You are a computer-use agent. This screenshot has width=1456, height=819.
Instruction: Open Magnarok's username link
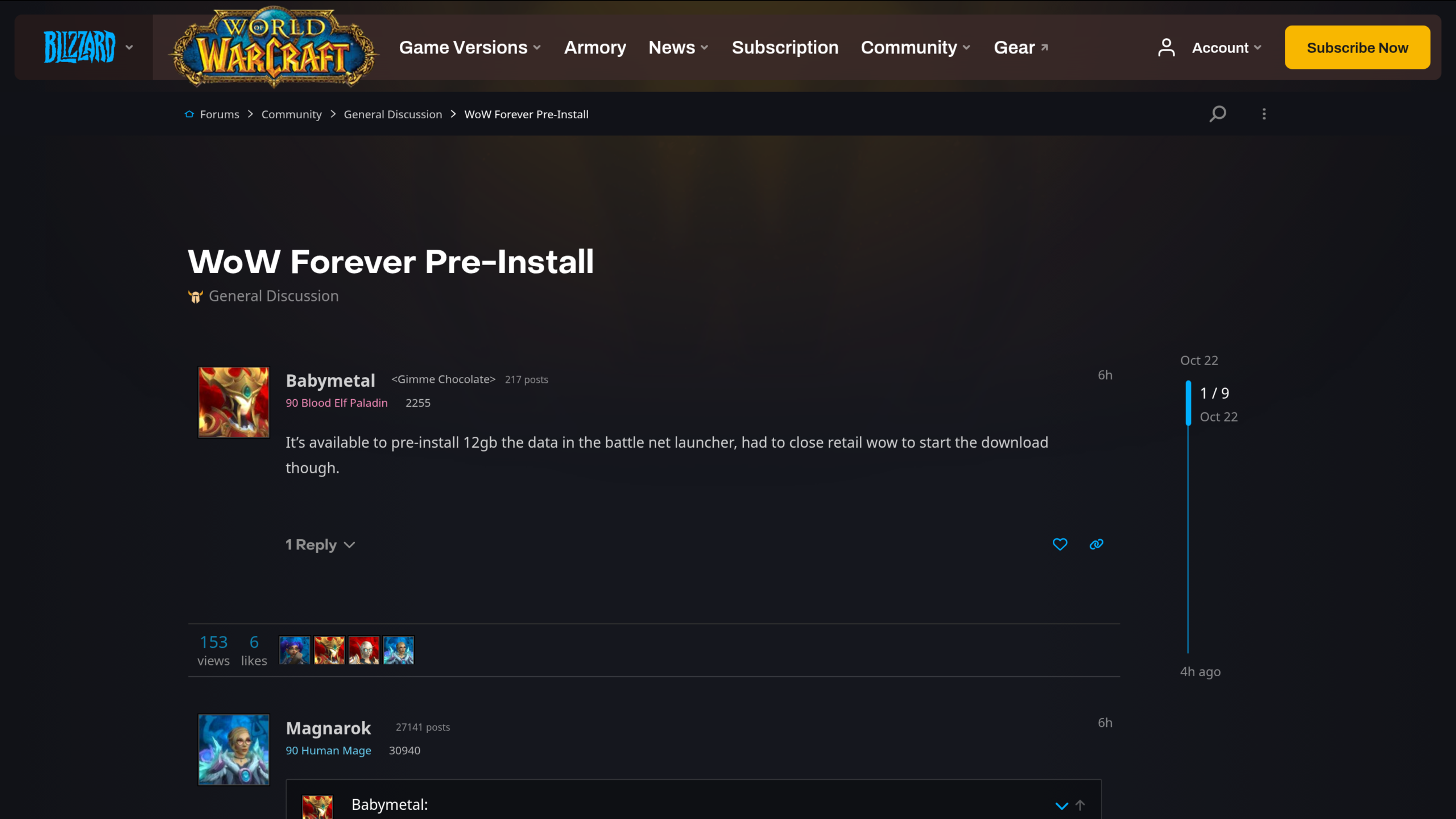(x=328, y=728)
